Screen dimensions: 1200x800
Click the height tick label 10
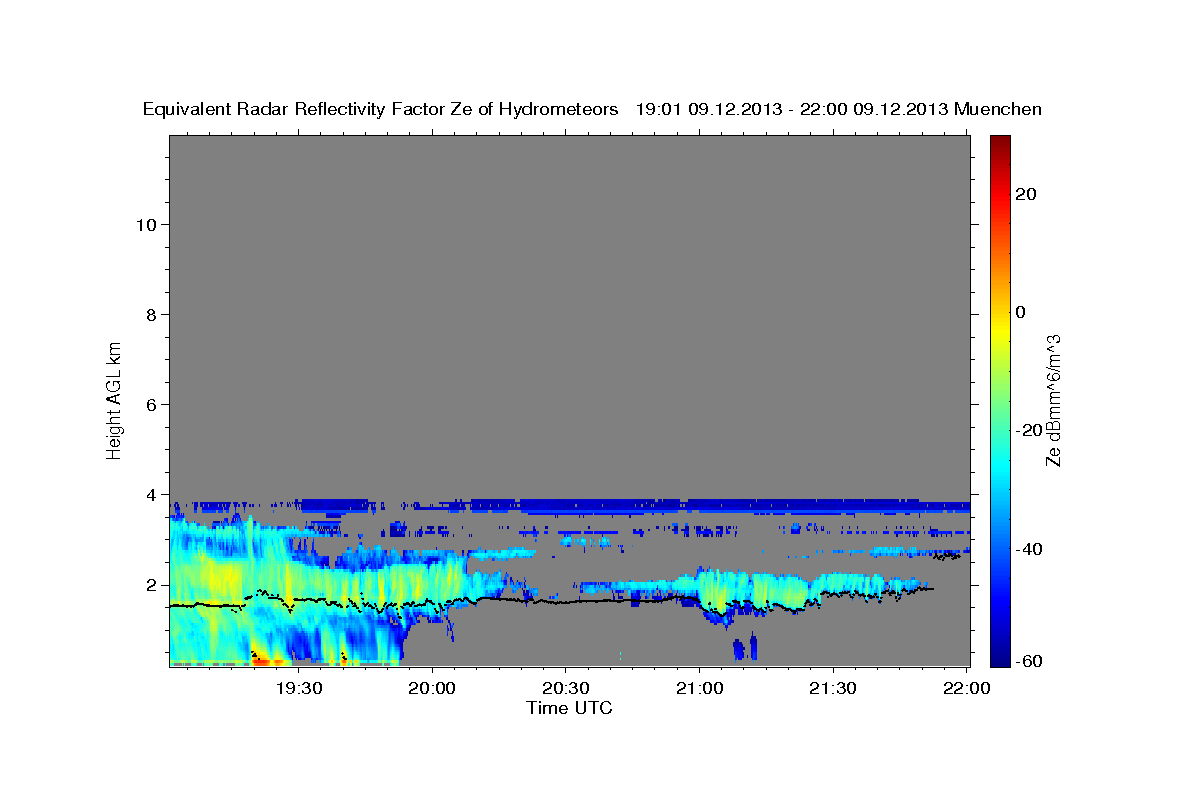(146, 224)
